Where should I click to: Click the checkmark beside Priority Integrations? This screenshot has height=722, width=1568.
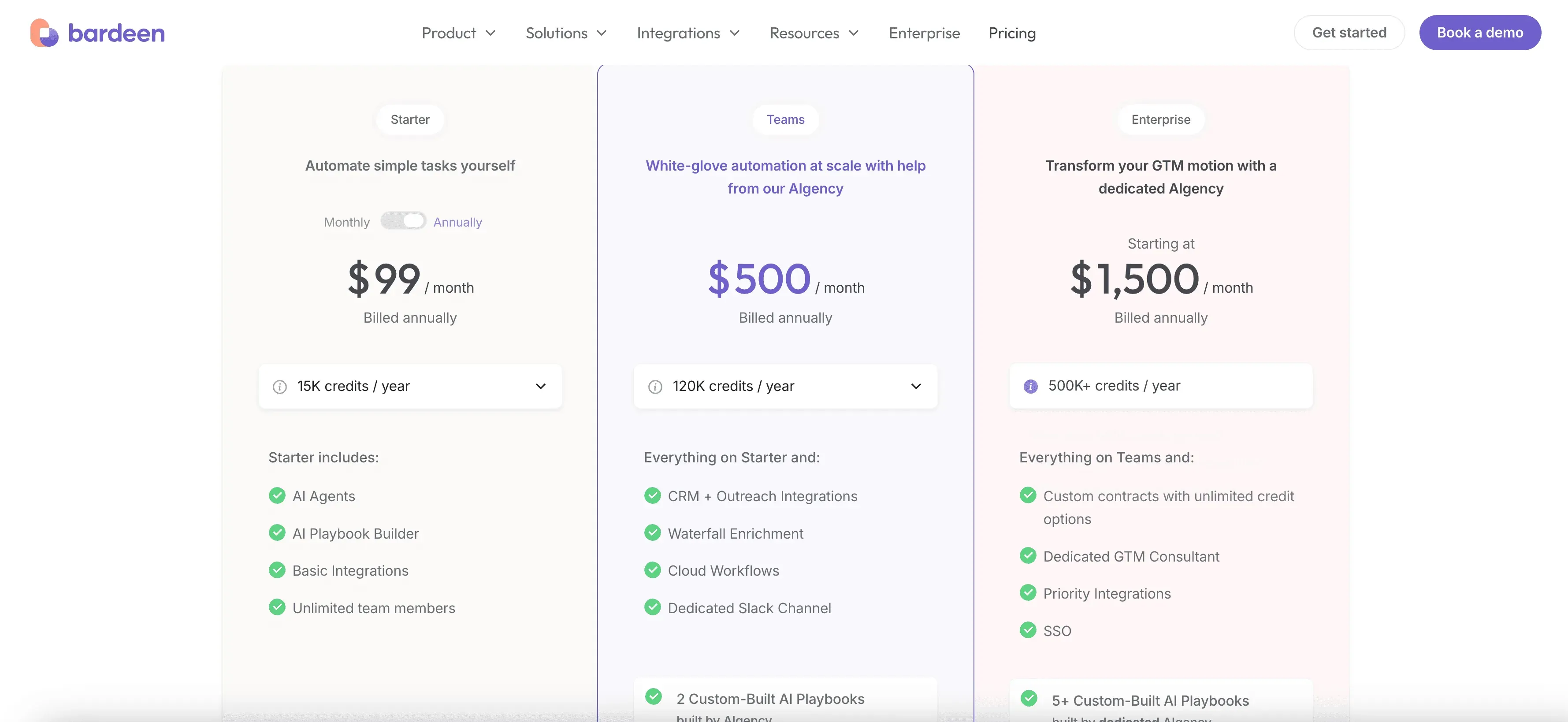tap(1028, 592)
